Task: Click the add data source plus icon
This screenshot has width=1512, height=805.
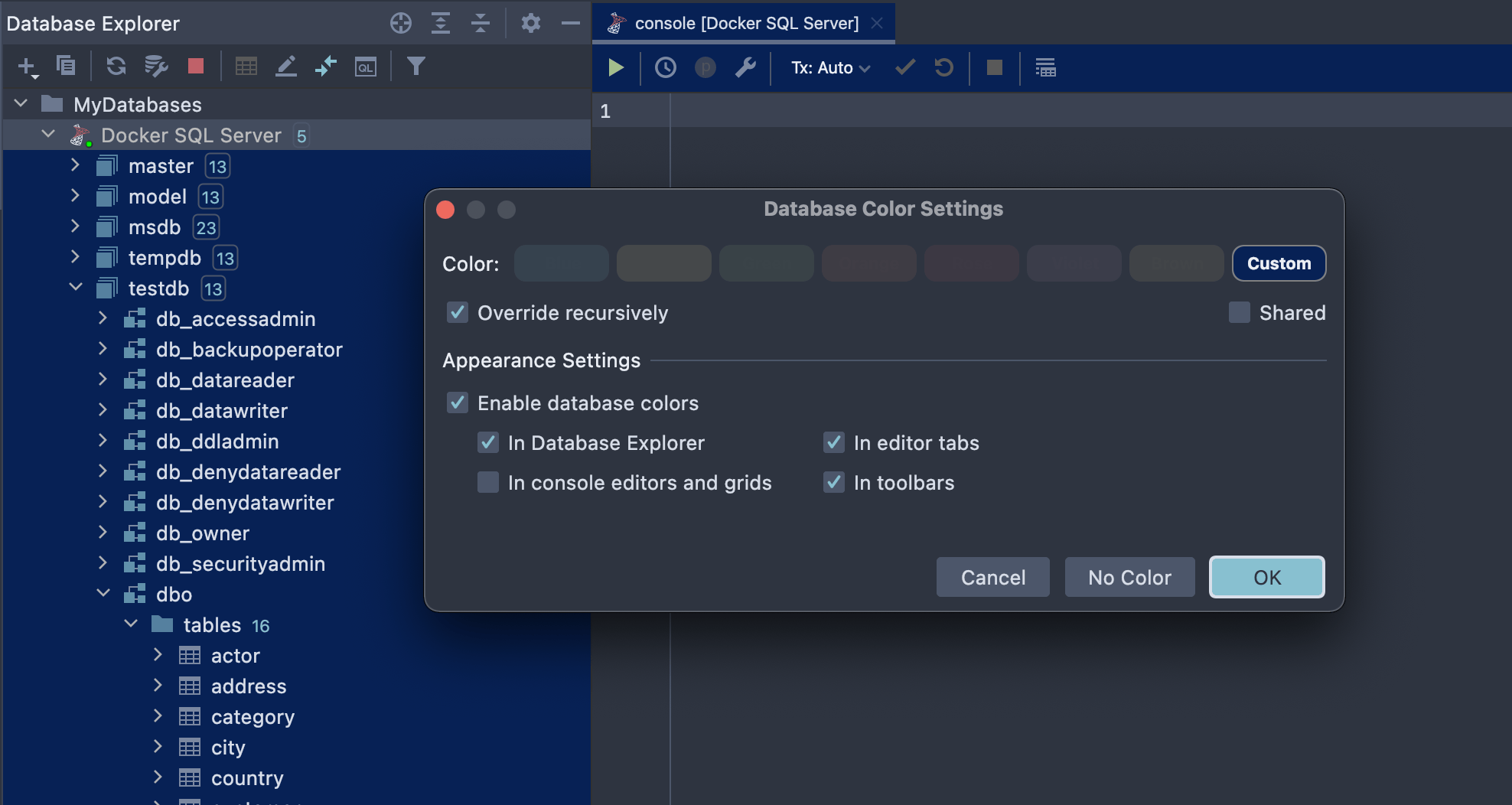Action: tap(27, 67)
